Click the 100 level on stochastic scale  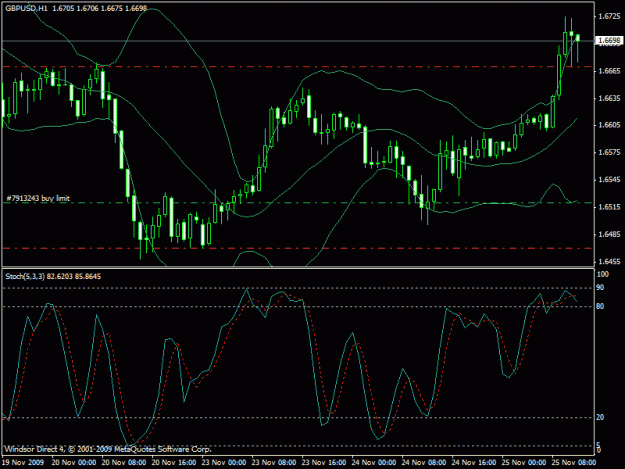tap(603, 274)
